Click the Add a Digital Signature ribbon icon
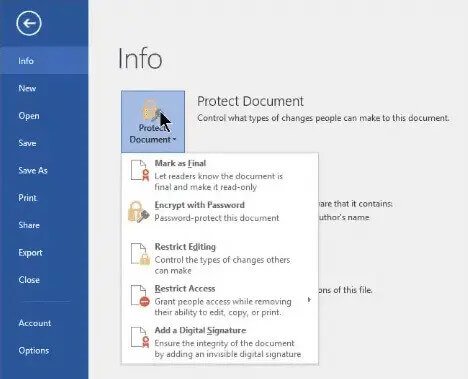468x379 pixels. (x=140, y=337)
